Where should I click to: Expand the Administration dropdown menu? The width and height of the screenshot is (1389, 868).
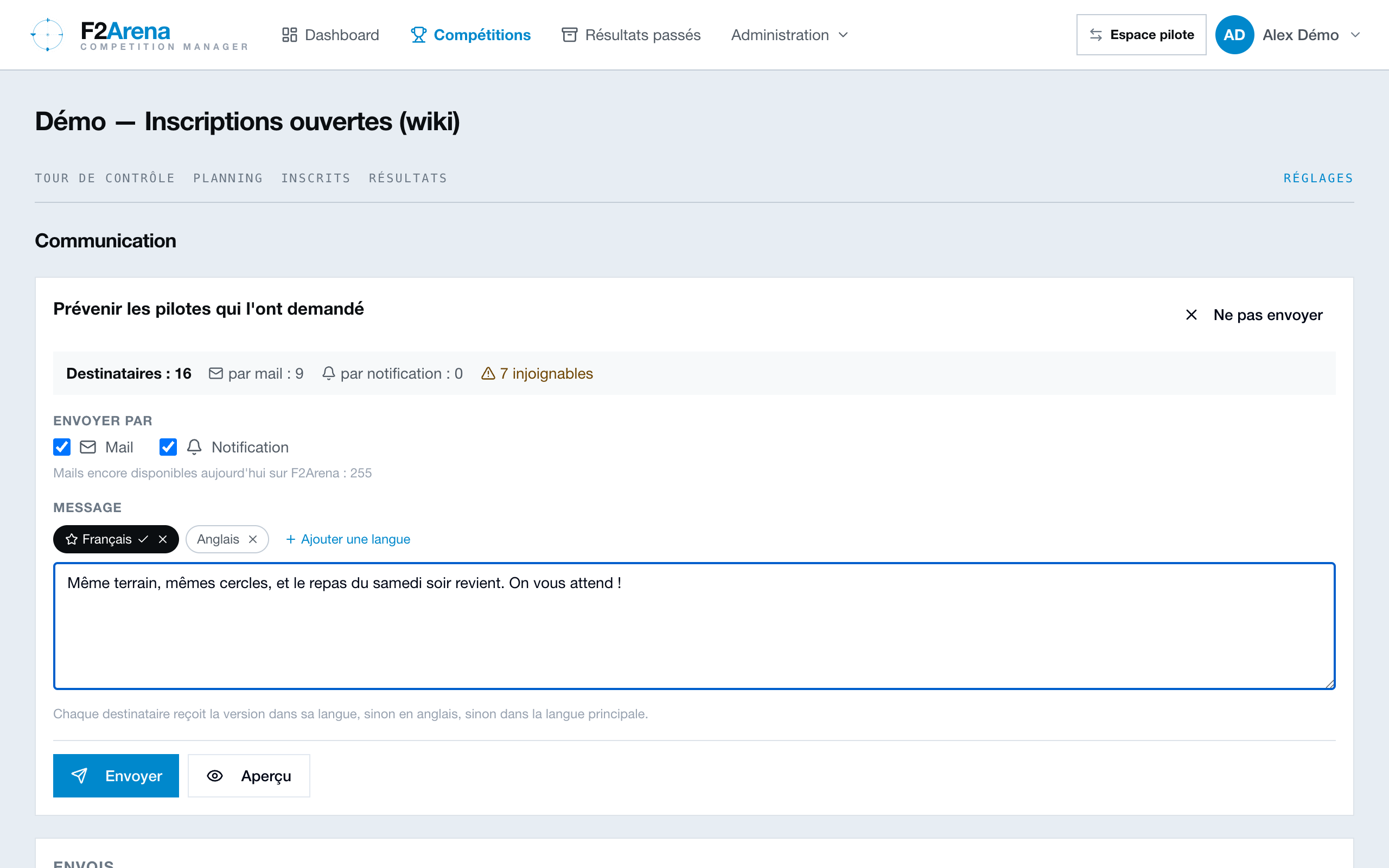click(789, 35)
